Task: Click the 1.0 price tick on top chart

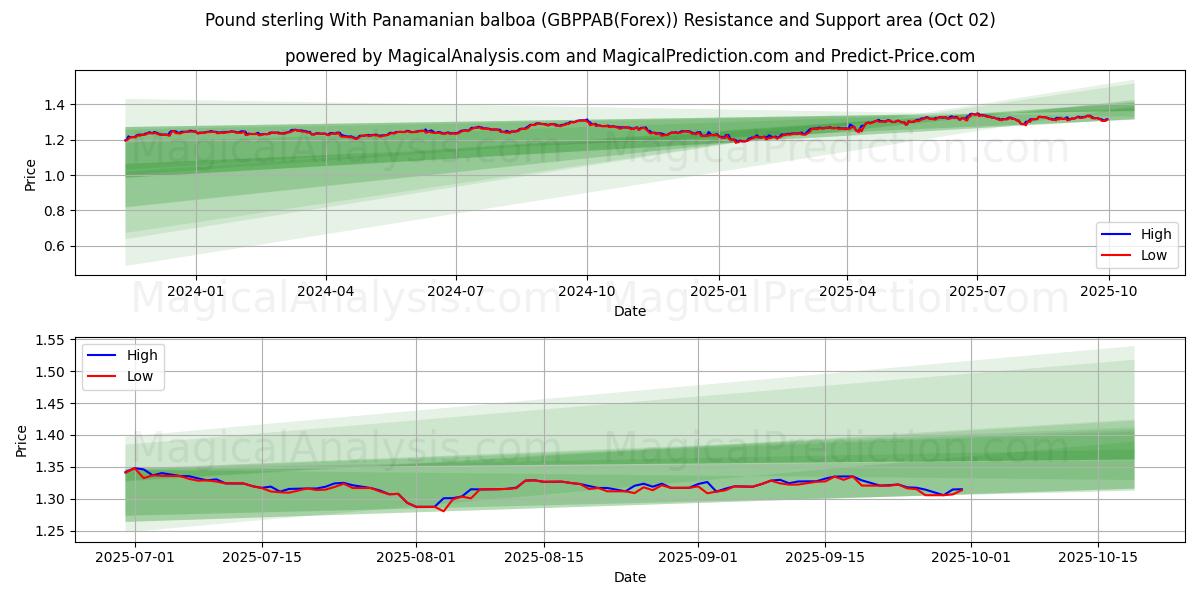Action: [x=53, y=176]
